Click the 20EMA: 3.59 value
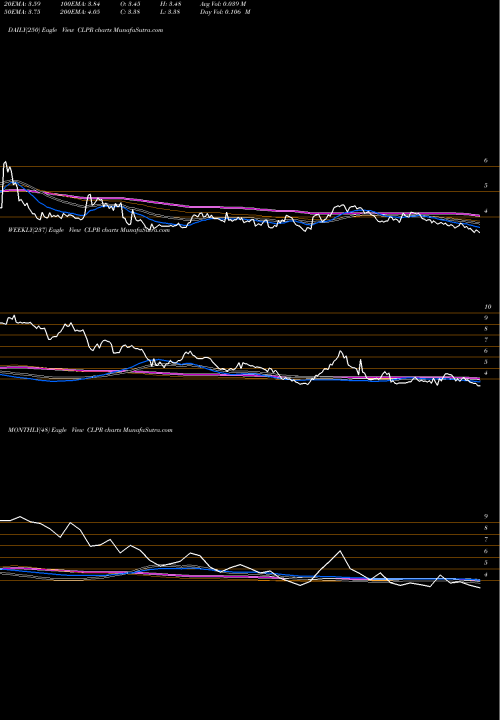The height and width of the screenshot is (720, 500). [21, 4]
